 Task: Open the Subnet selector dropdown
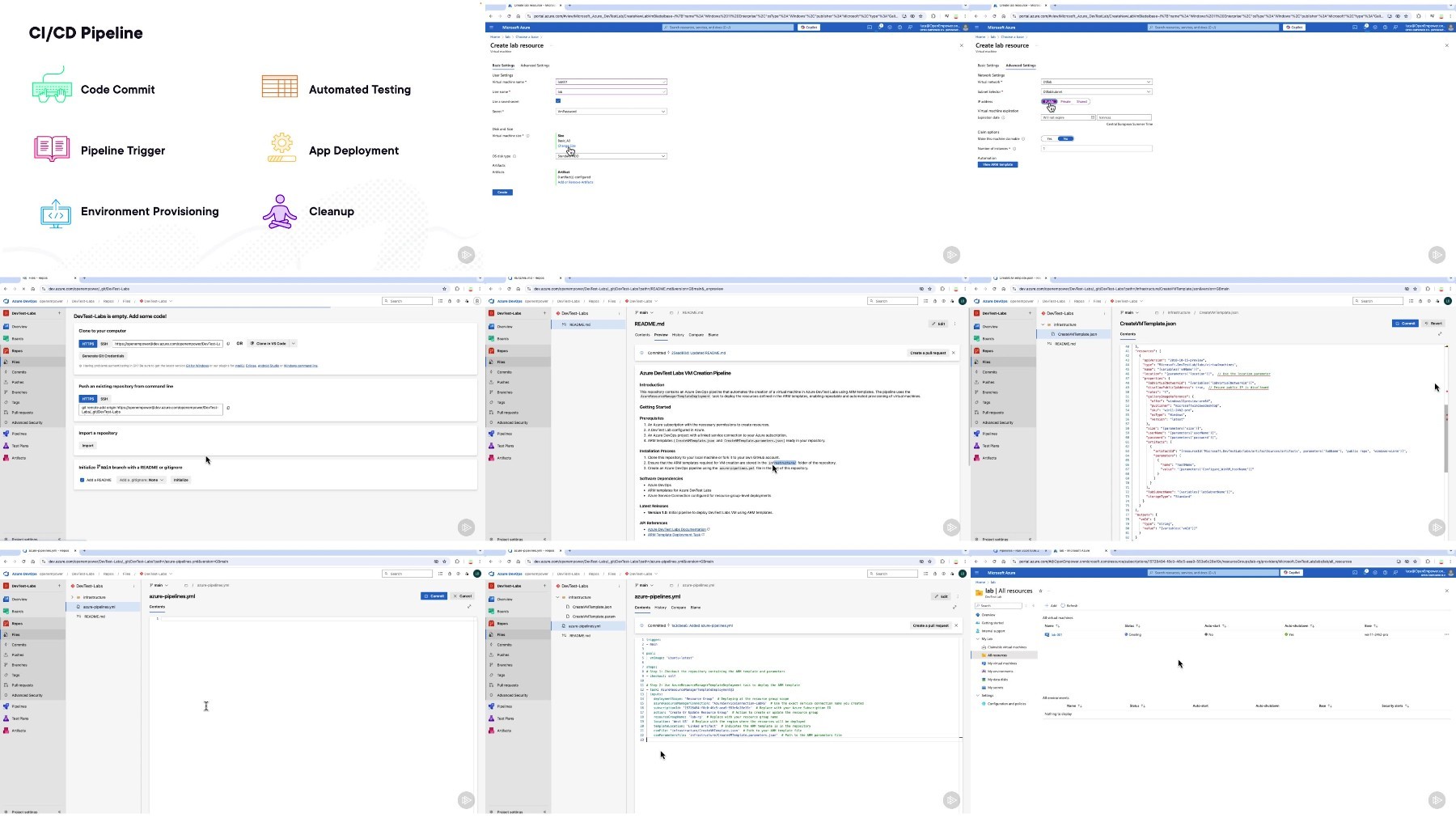(x=1096, y=91)
